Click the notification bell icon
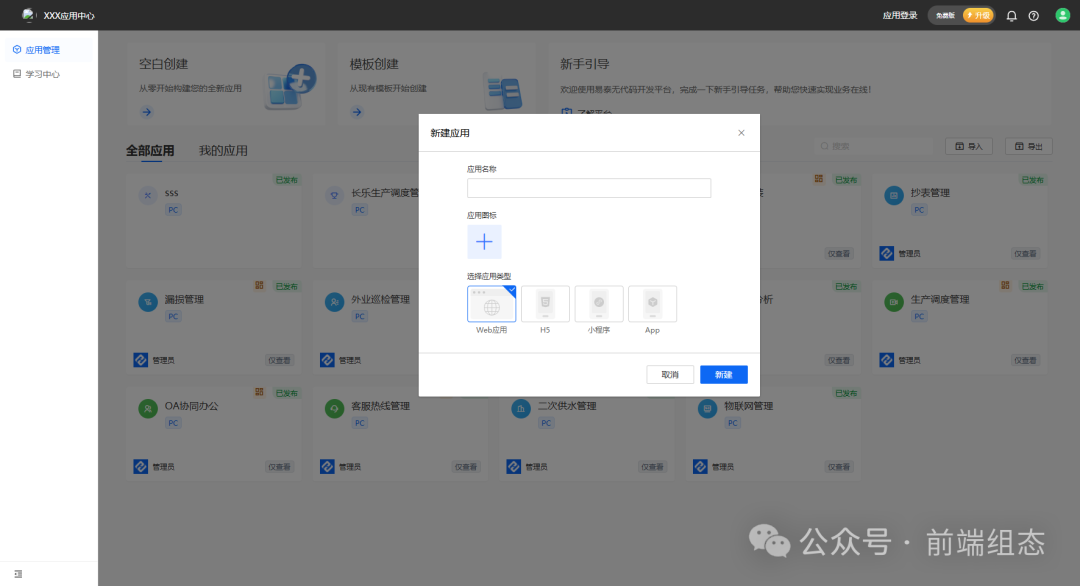The height and width of the screenshot is (586, 1080). point(1011,15)
